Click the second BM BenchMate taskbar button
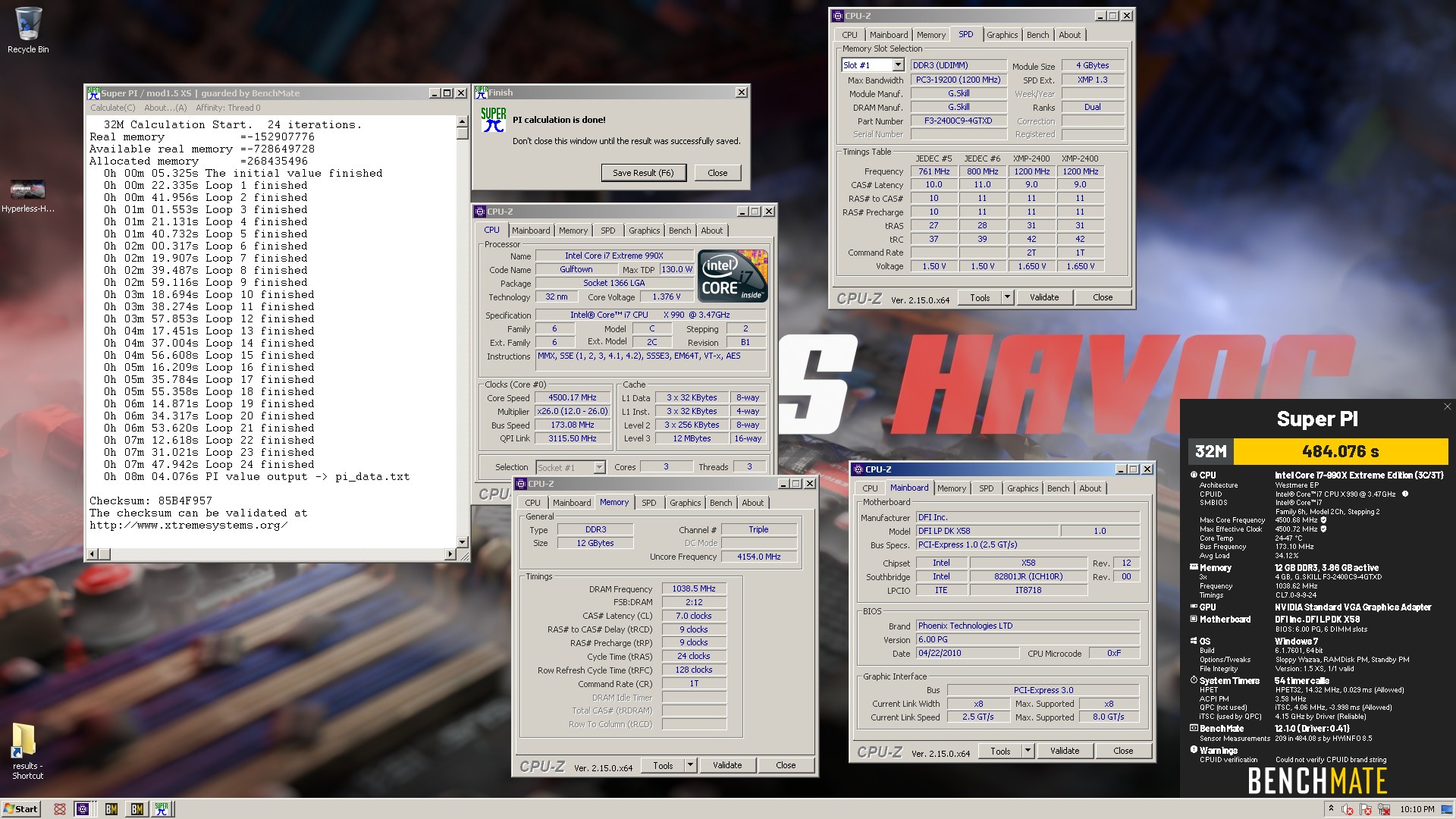Viewport: 1456px width, 819px height. point(136,809)
